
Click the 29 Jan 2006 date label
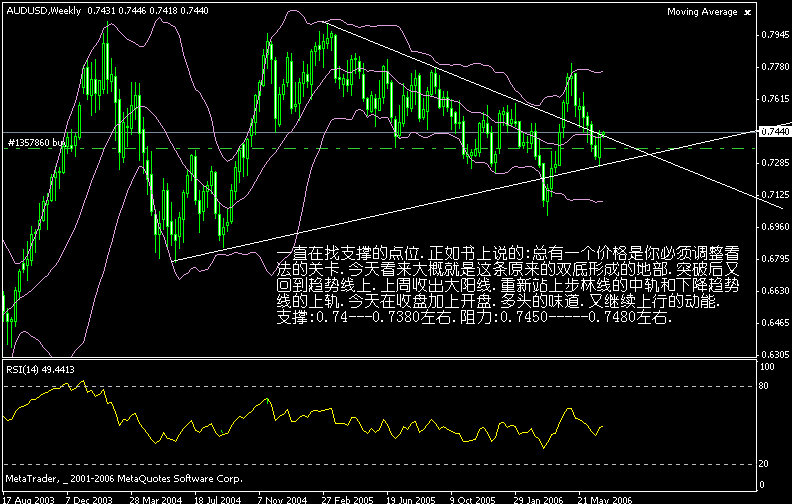pos(538,499)
